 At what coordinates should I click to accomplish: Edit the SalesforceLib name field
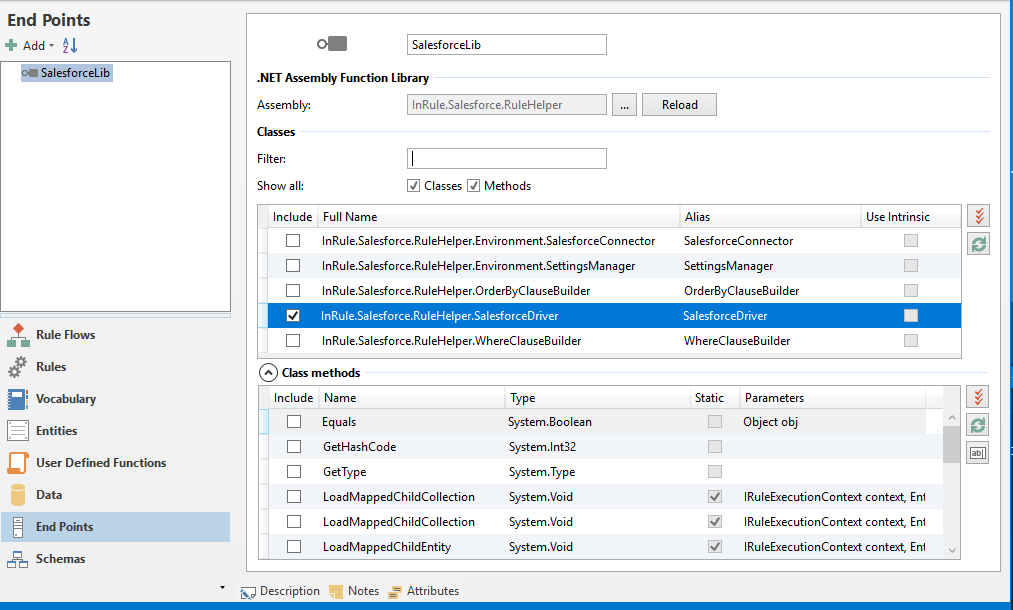pyautogui.click(x=506, y=45)
